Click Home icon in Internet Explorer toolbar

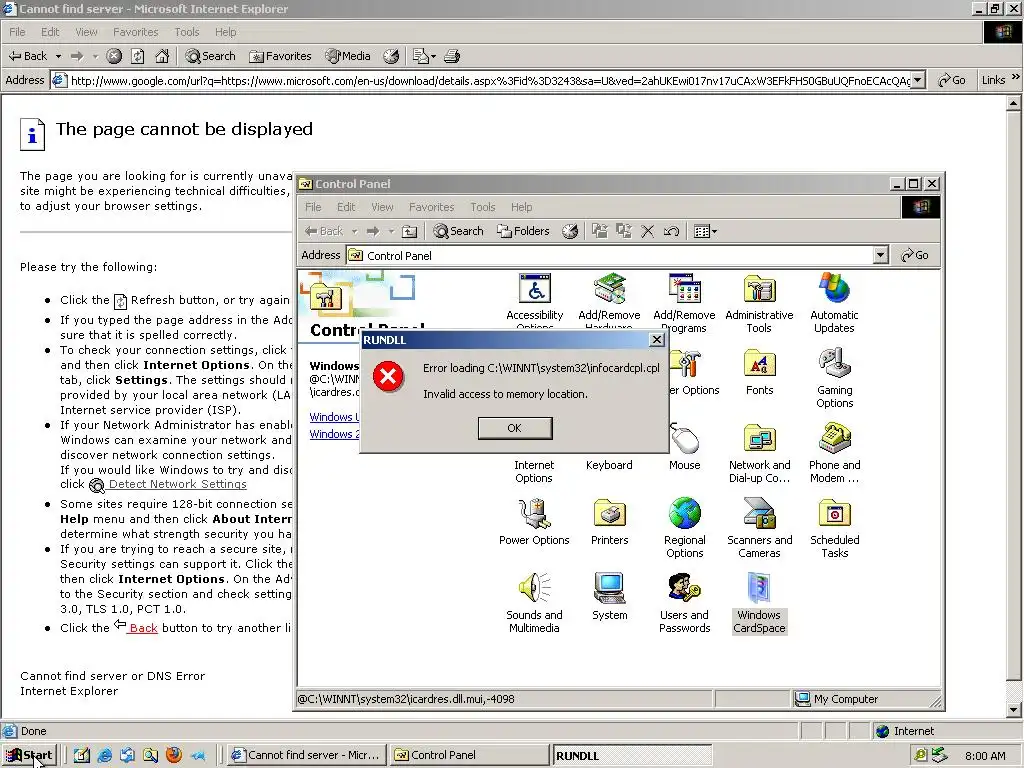coord(162,56)
